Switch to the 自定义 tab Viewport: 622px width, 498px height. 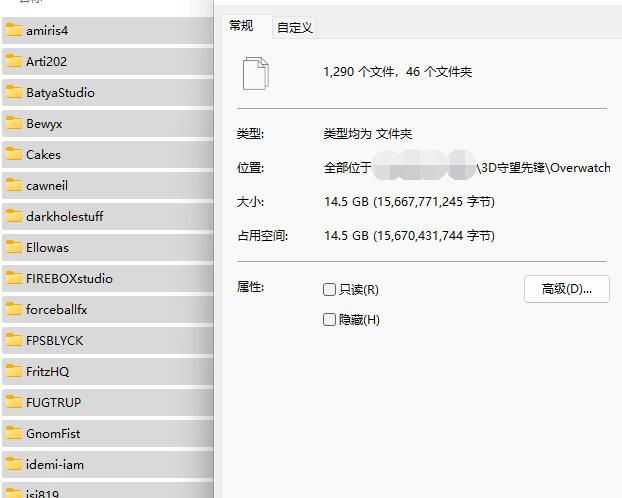(295, 27)
